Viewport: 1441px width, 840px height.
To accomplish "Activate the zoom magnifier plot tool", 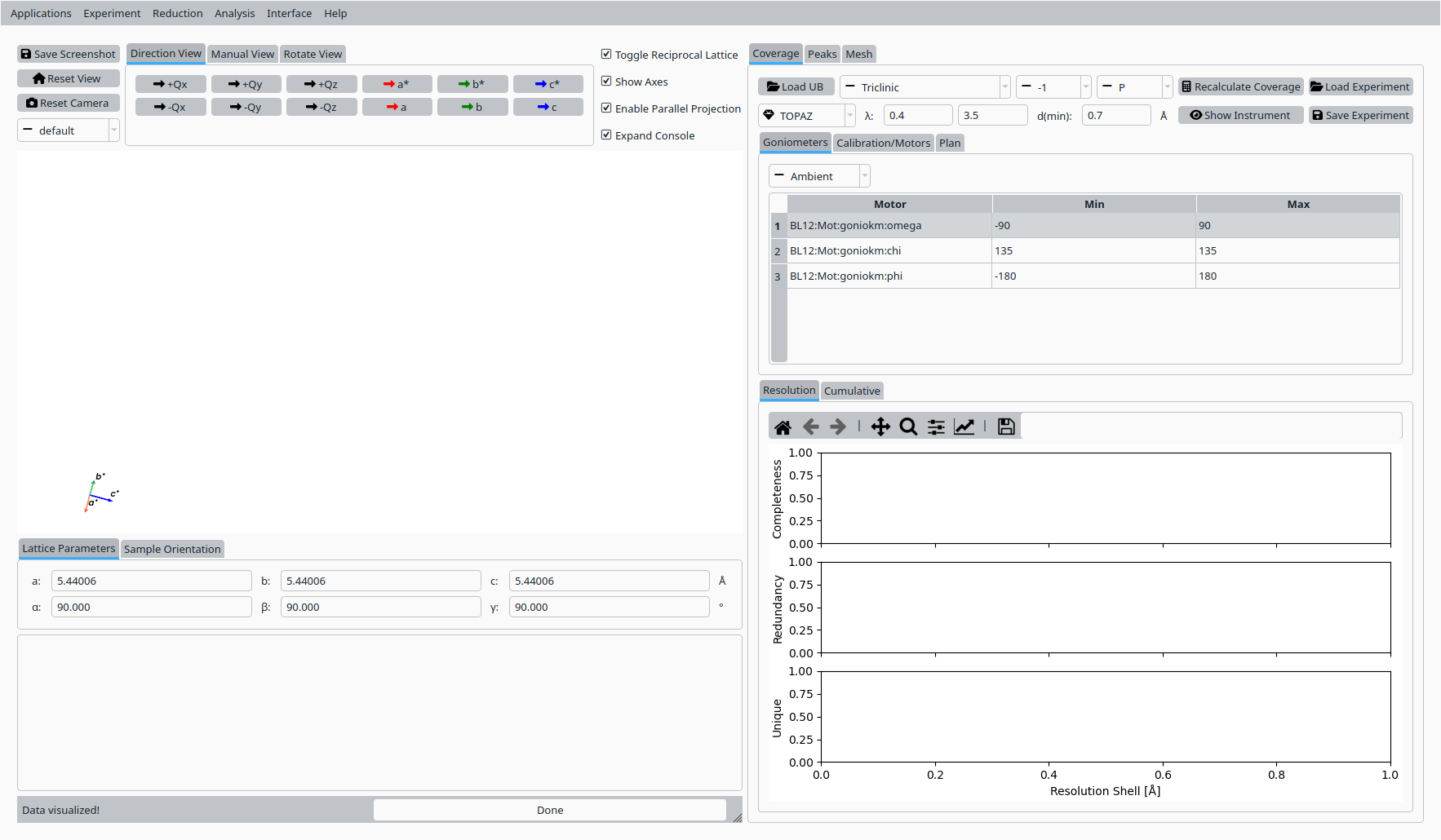I will [x=908, y=427].
